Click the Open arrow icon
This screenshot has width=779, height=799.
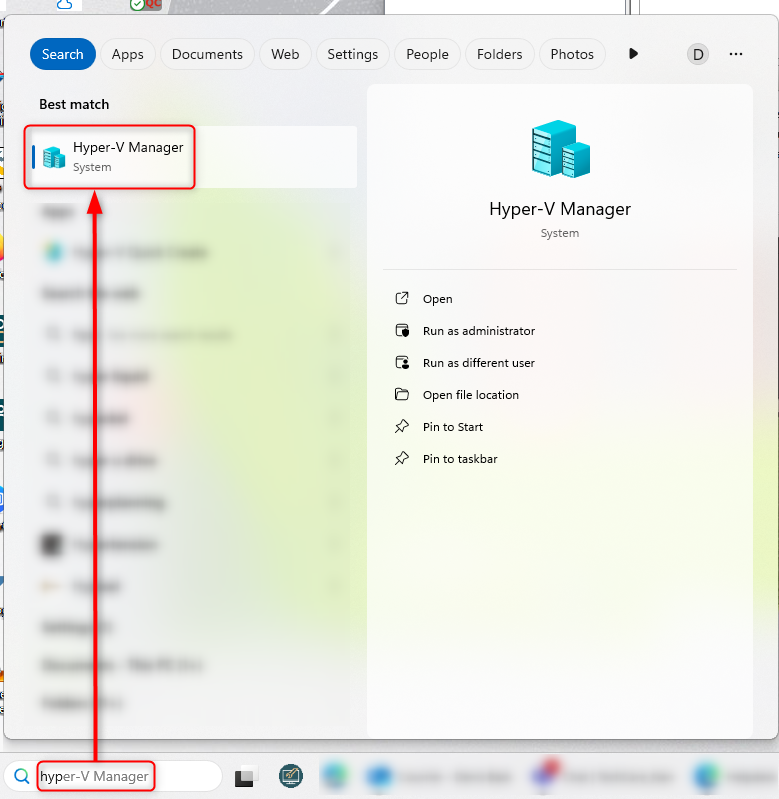click(x=402, y=298)
